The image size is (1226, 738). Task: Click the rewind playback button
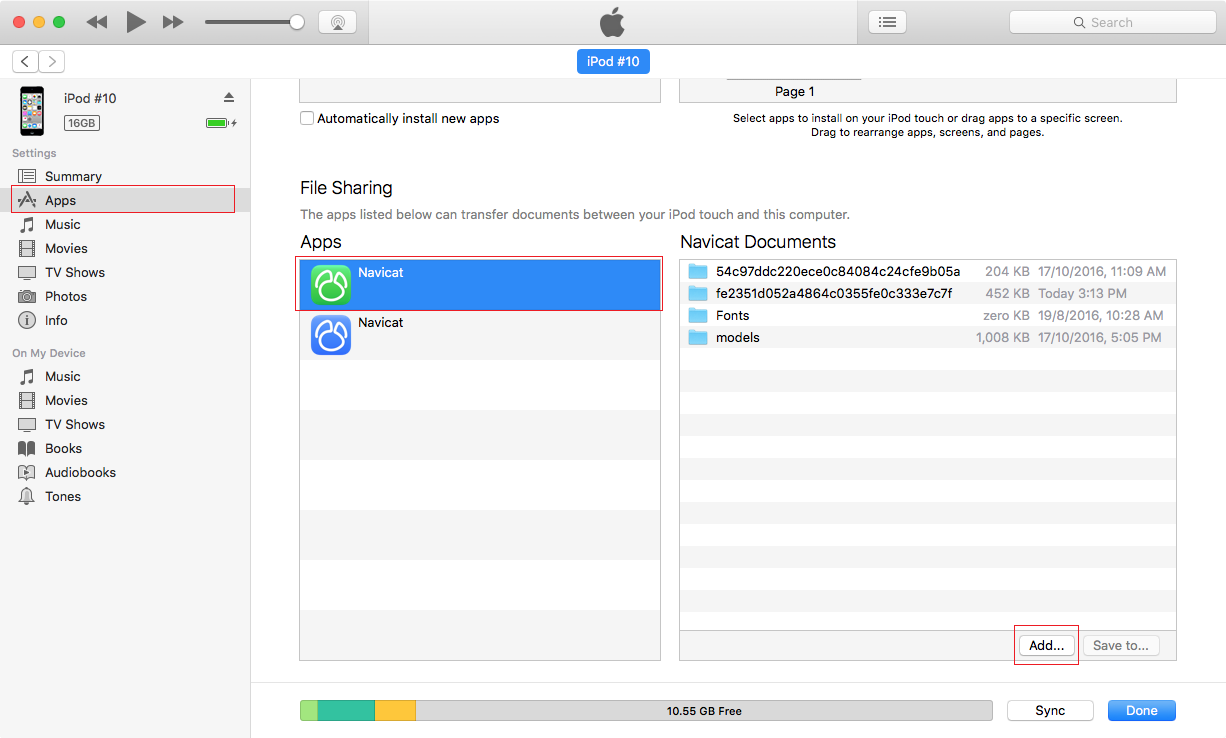point(97,22)
